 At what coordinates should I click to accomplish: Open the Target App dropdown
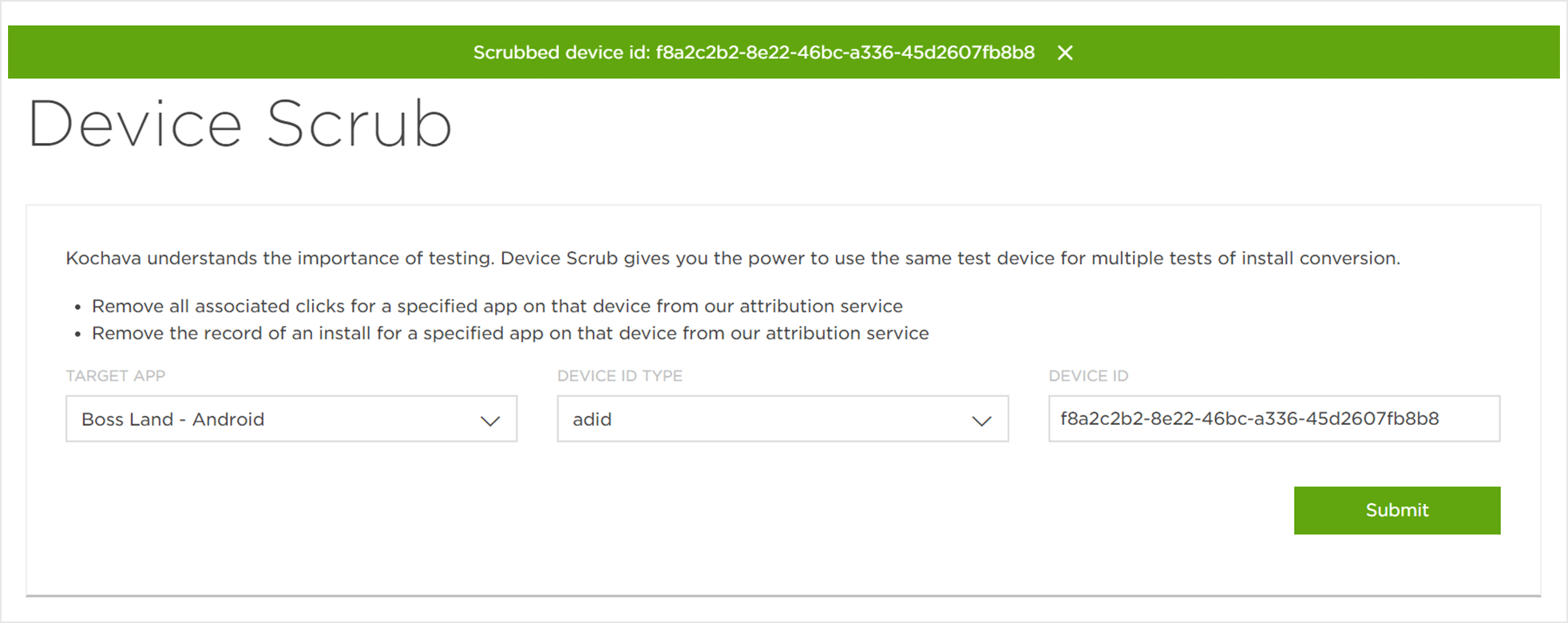coord(291,419)
